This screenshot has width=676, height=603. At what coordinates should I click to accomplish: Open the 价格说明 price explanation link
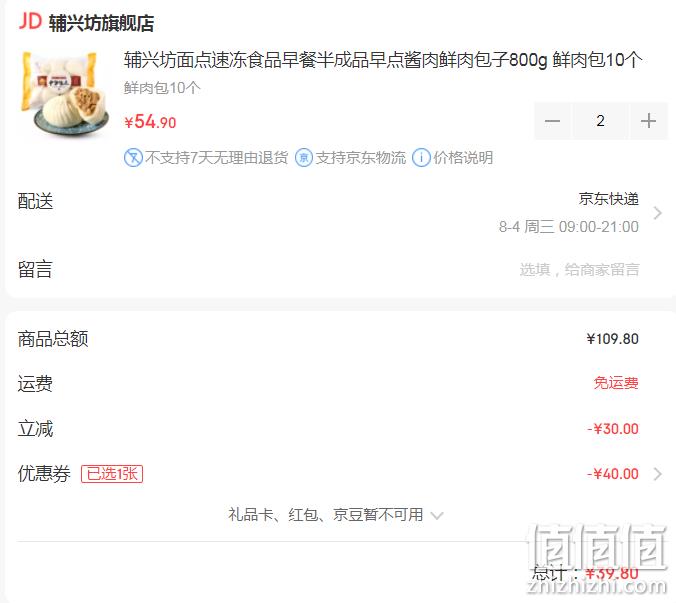coord(463,158)
